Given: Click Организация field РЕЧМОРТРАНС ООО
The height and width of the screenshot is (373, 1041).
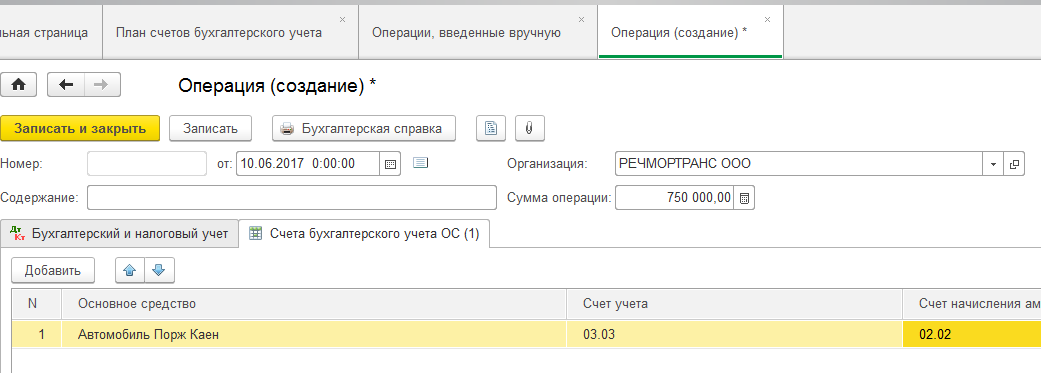Looking at the screenshot, I should (x=799, y=163).
